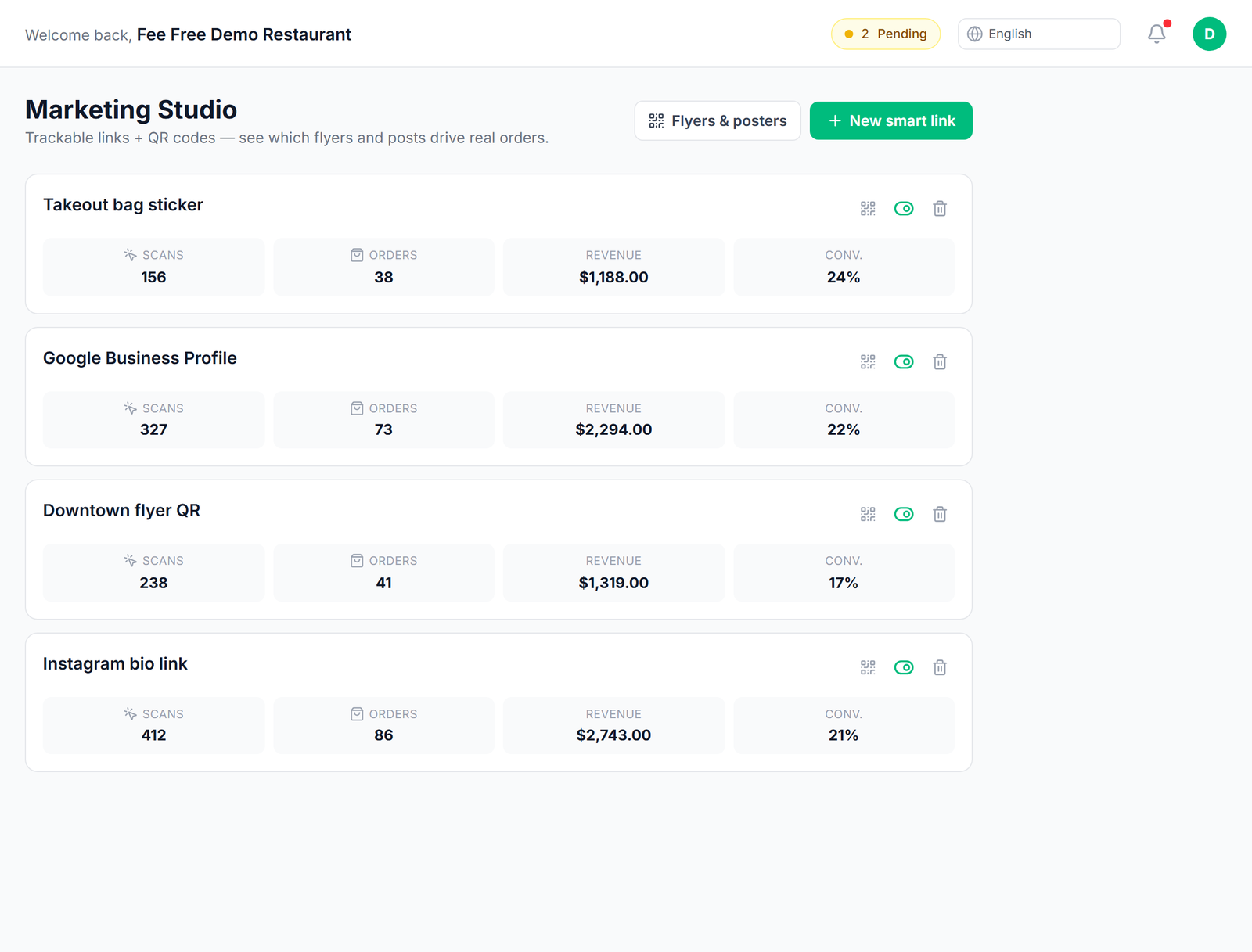Click the Instagram bio link title
Screen dimensions: 1252x952
point(115,664)
